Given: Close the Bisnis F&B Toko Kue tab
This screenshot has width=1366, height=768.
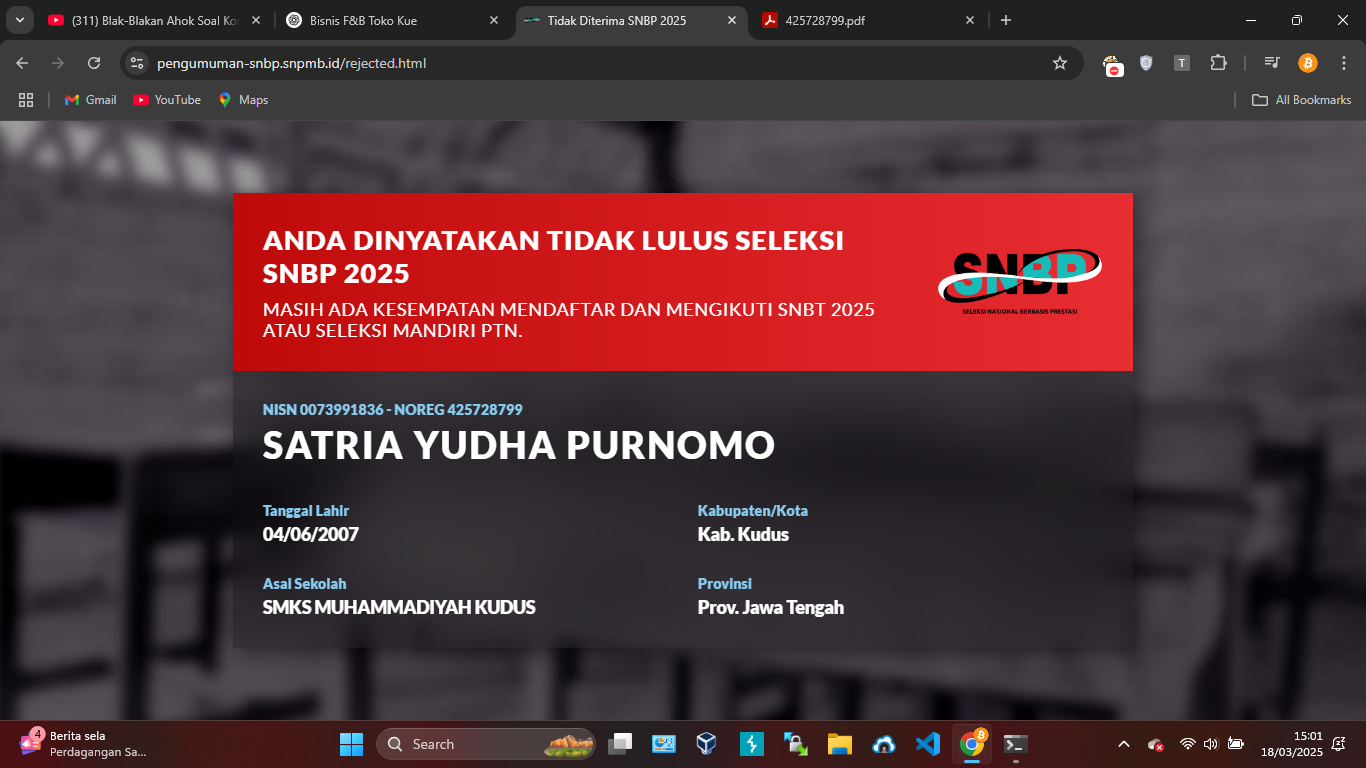Looking at the screenshot, I should pos(494,20).
